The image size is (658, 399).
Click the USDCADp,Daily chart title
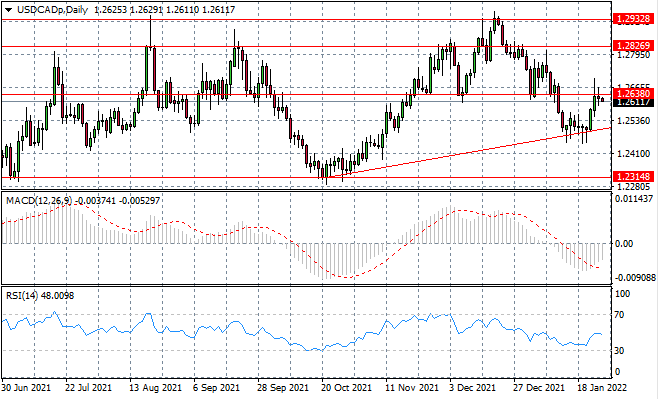(x=52, y=10)
